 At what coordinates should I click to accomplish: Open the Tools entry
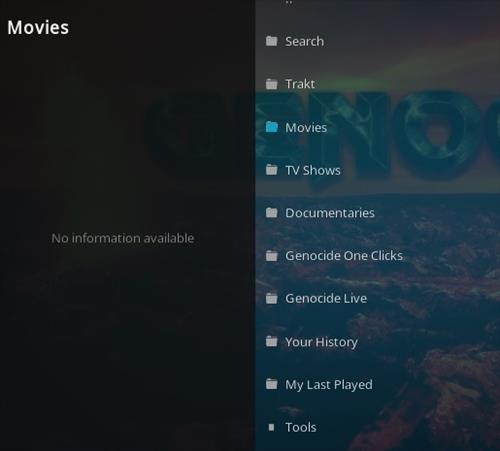pyautogui.click(x=301, y=427)
